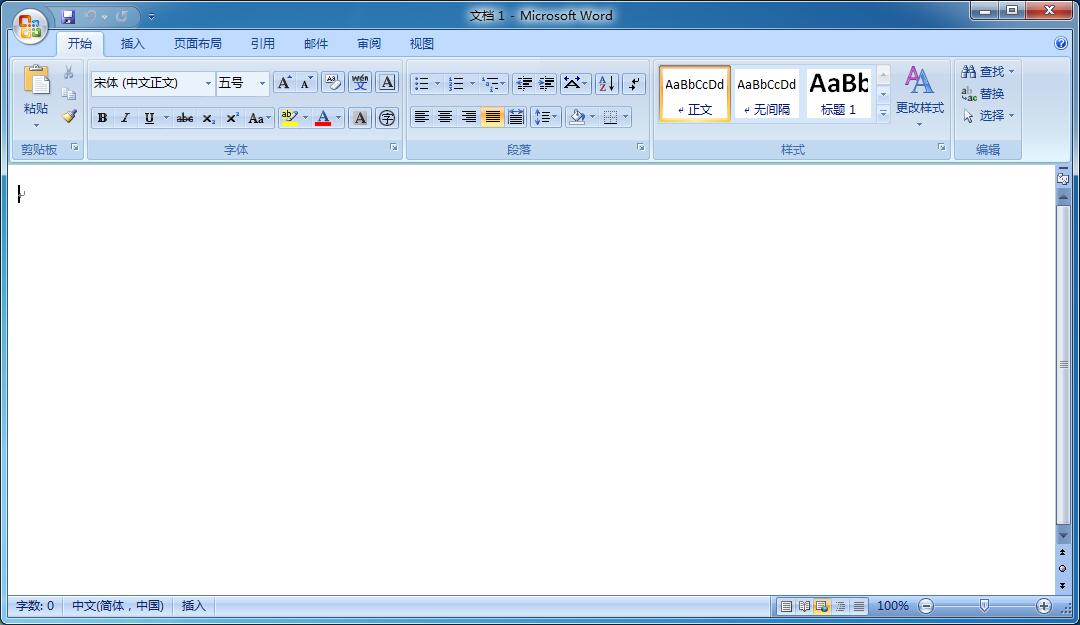Click the Grow Font icon

[x=284, y=83]
